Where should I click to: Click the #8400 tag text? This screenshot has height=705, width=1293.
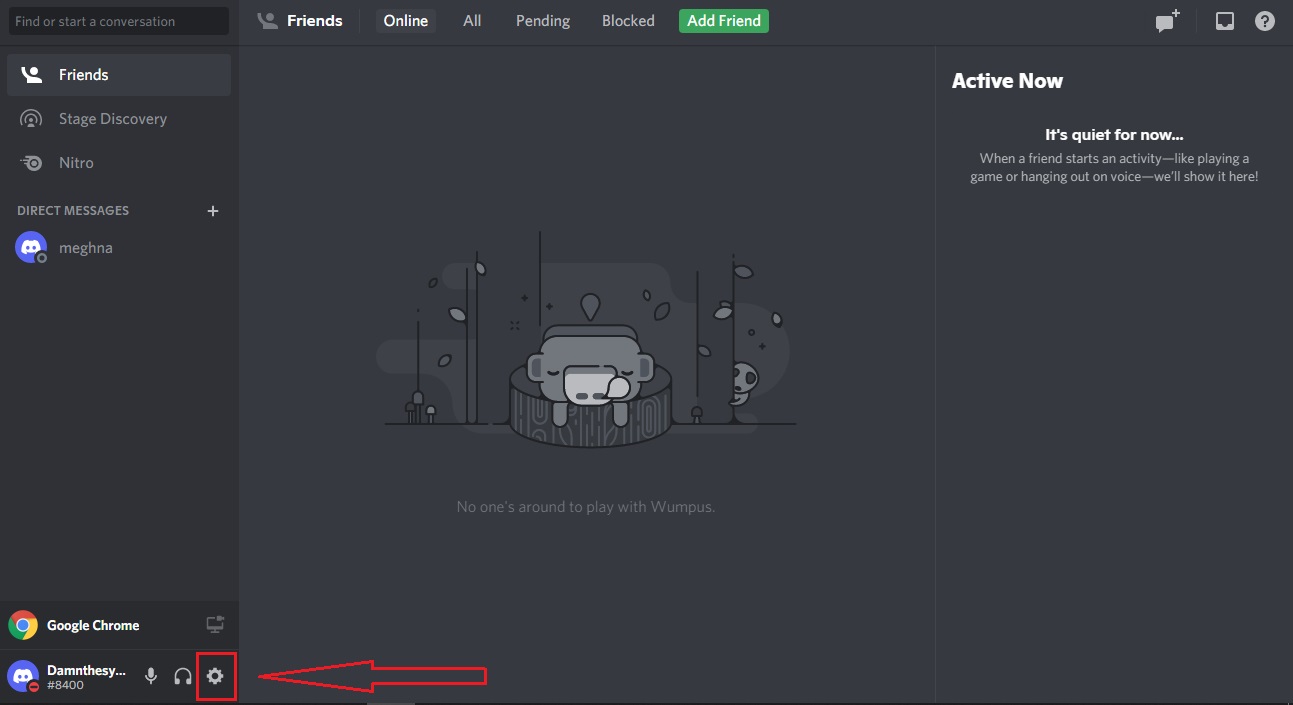(x=65, y=686)
